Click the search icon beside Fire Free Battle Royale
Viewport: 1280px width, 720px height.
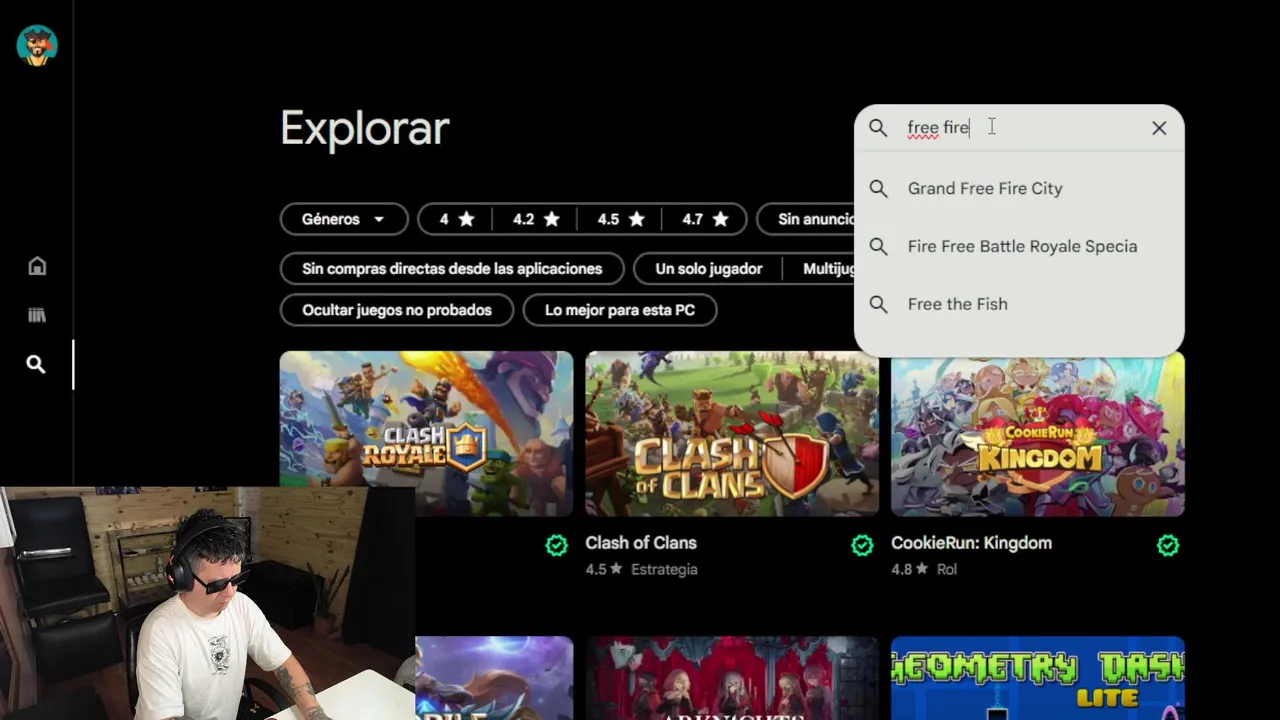coord(878,246)
